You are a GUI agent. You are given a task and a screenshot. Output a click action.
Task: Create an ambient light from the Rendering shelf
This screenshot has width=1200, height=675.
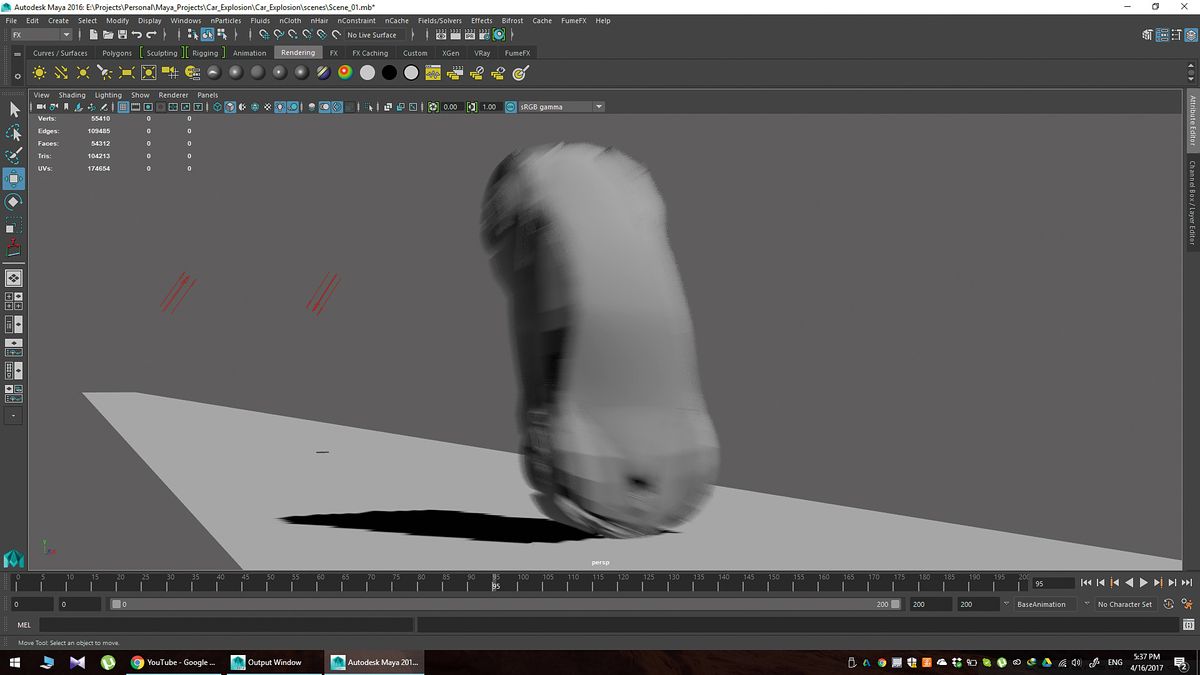pos(39,72)
